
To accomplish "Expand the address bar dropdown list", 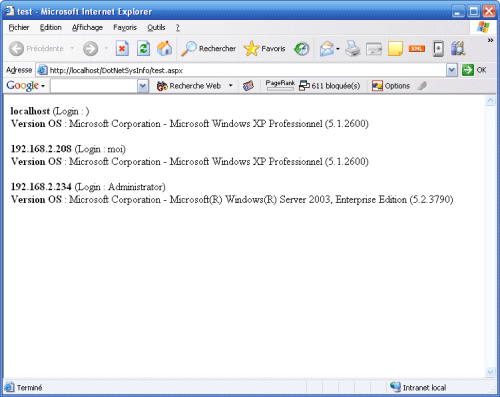I will pyautogui.click(x=452, y=70).
